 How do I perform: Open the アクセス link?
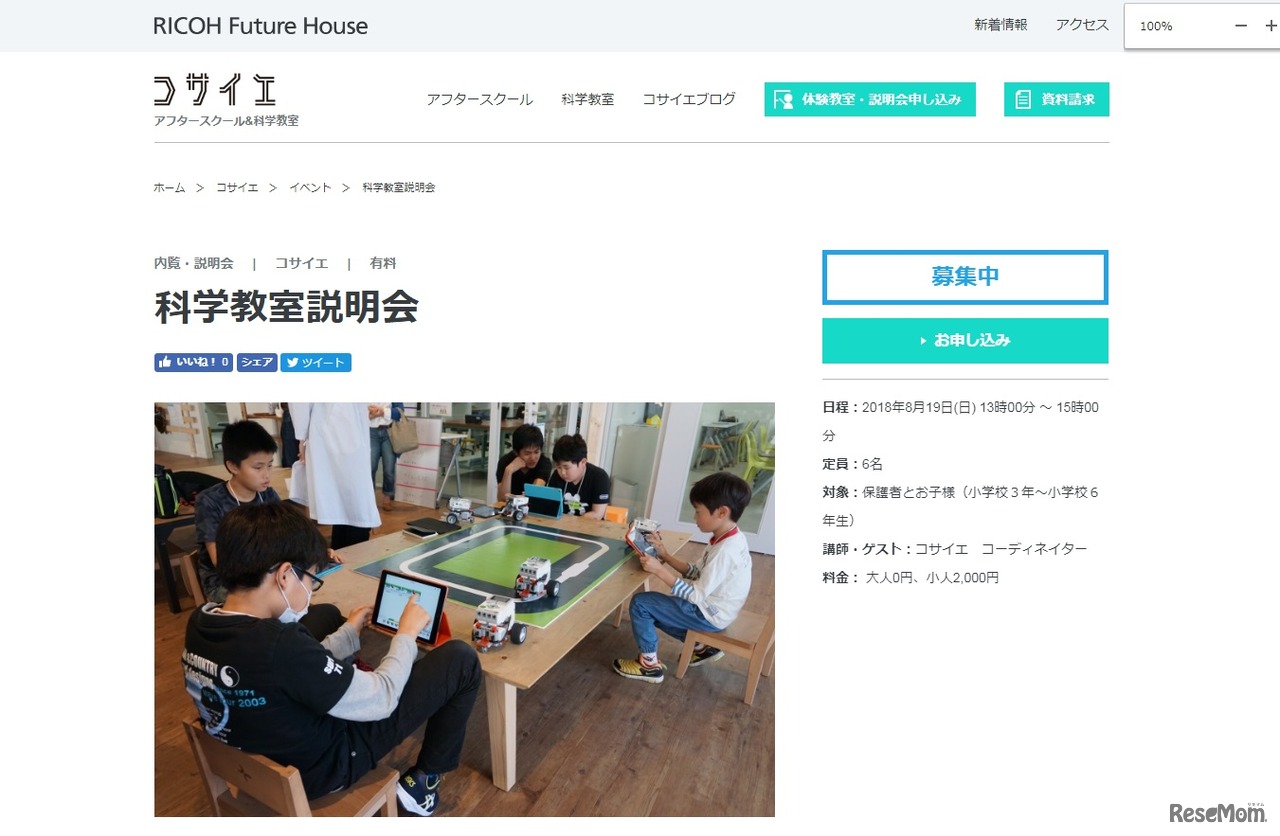pyautogui.click(x=1082, y=25)
